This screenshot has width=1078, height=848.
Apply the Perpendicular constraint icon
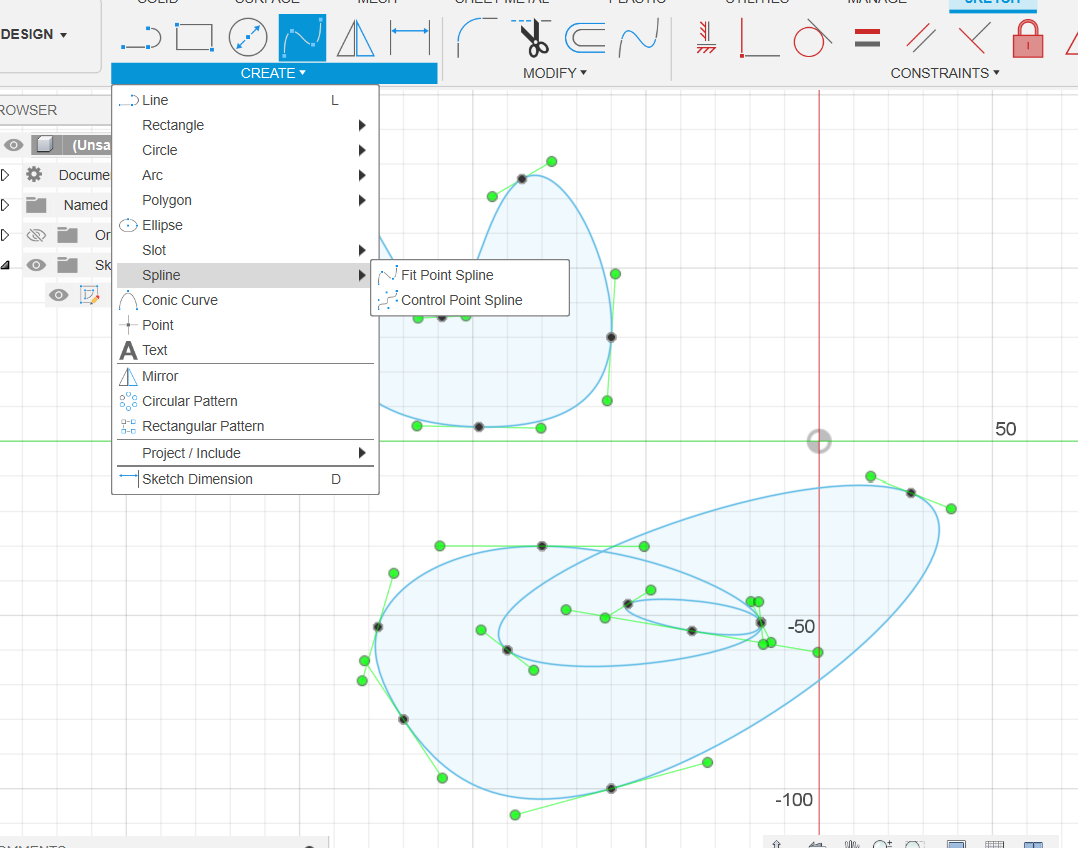pyautogui.click(x=974, y=38)
